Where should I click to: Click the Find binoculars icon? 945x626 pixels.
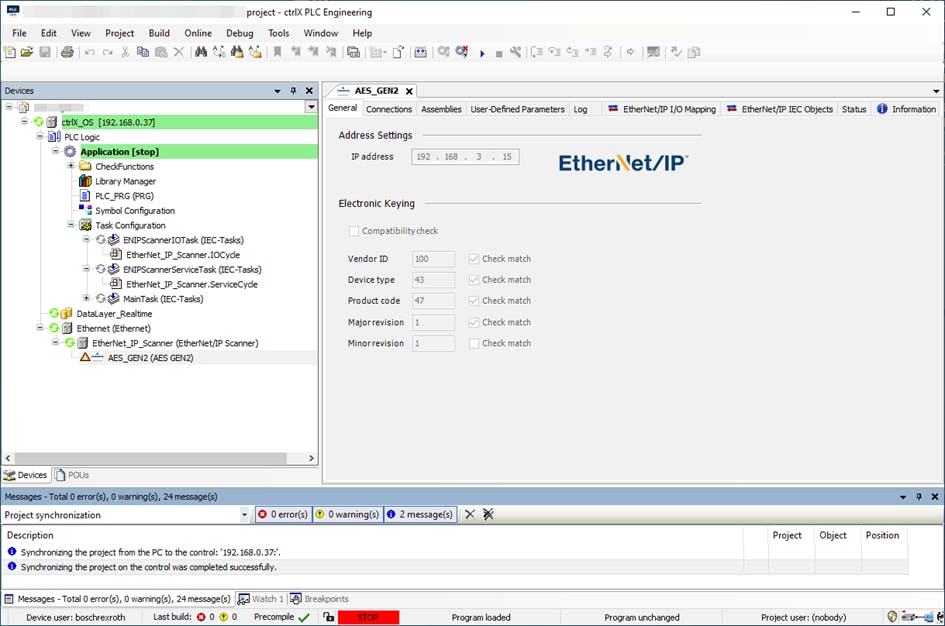coord(201,52)
